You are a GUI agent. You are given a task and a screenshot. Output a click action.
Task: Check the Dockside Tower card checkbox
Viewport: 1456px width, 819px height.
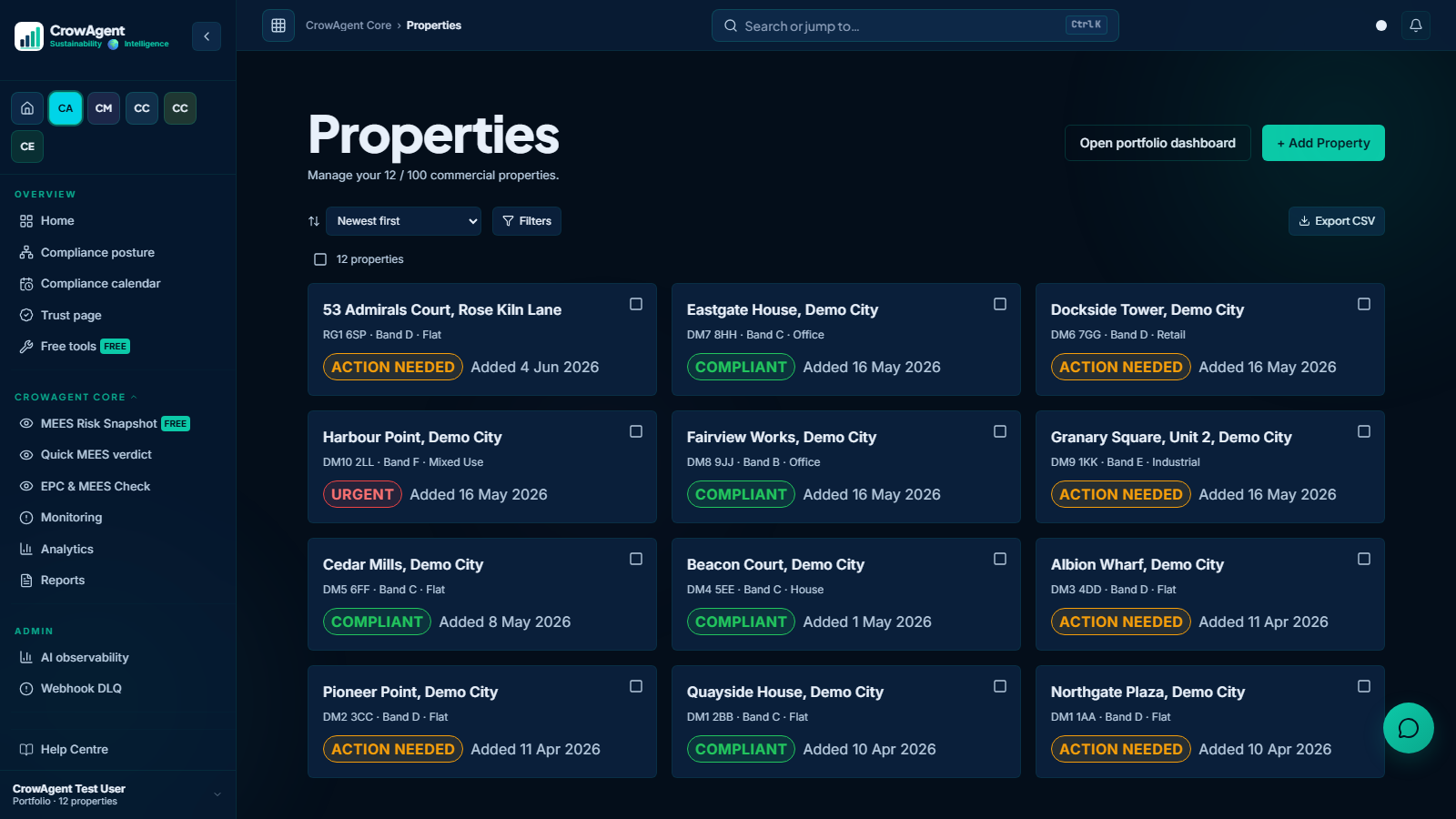pyautogui.click(x=1364, y=304)
